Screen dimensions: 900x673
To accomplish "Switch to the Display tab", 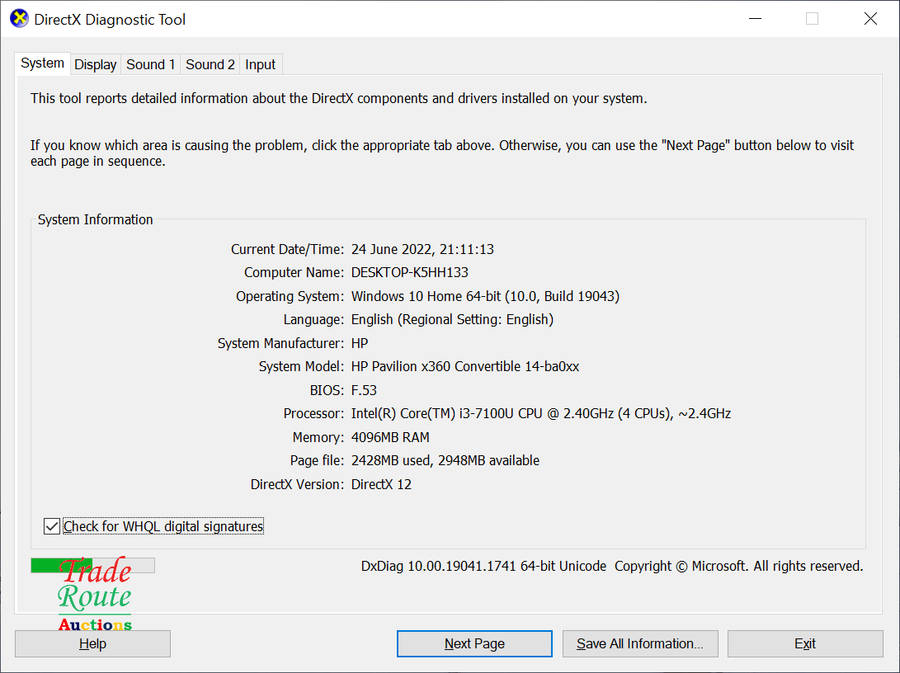I will (95, 64).
